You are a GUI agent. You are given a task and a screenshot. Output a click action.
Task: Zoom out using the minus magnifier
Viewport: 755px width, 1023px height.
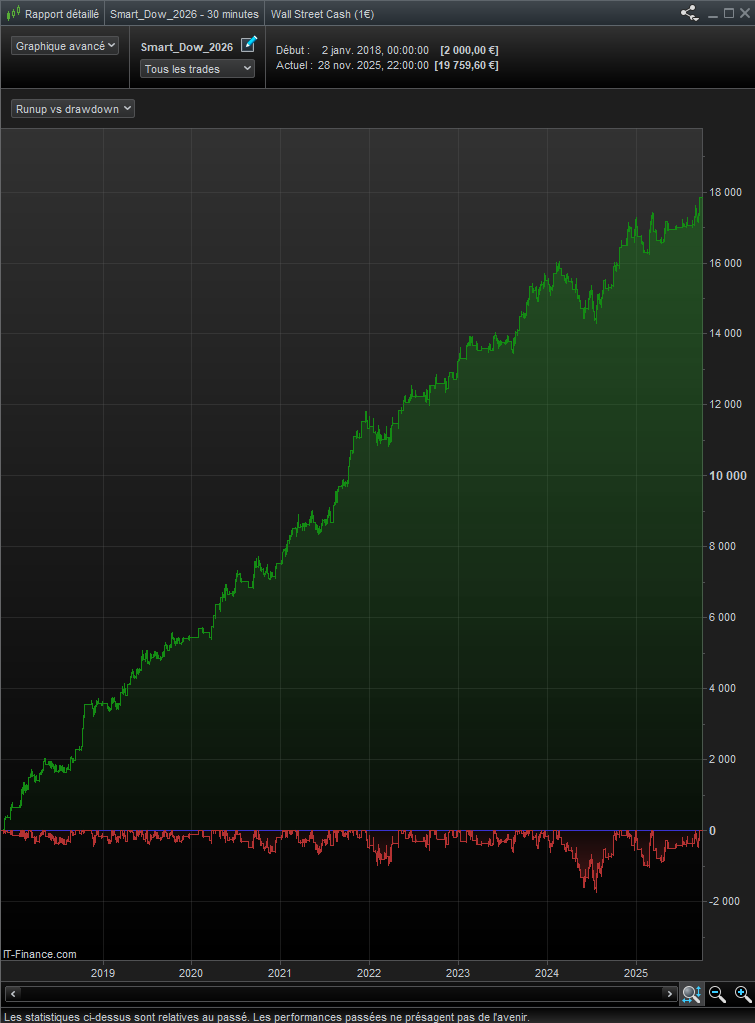pos(717,993)
